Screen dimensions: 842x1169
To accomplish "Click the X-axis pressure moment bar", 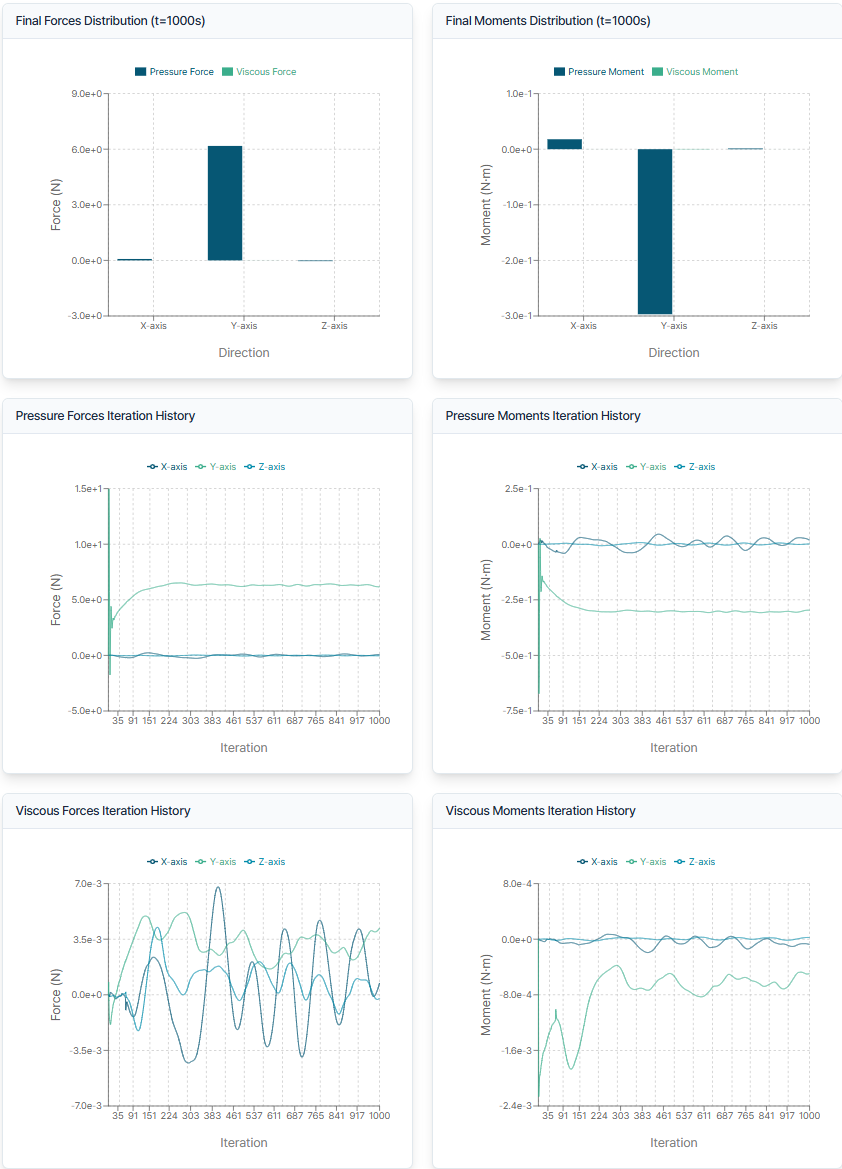I will pos(565,144).
